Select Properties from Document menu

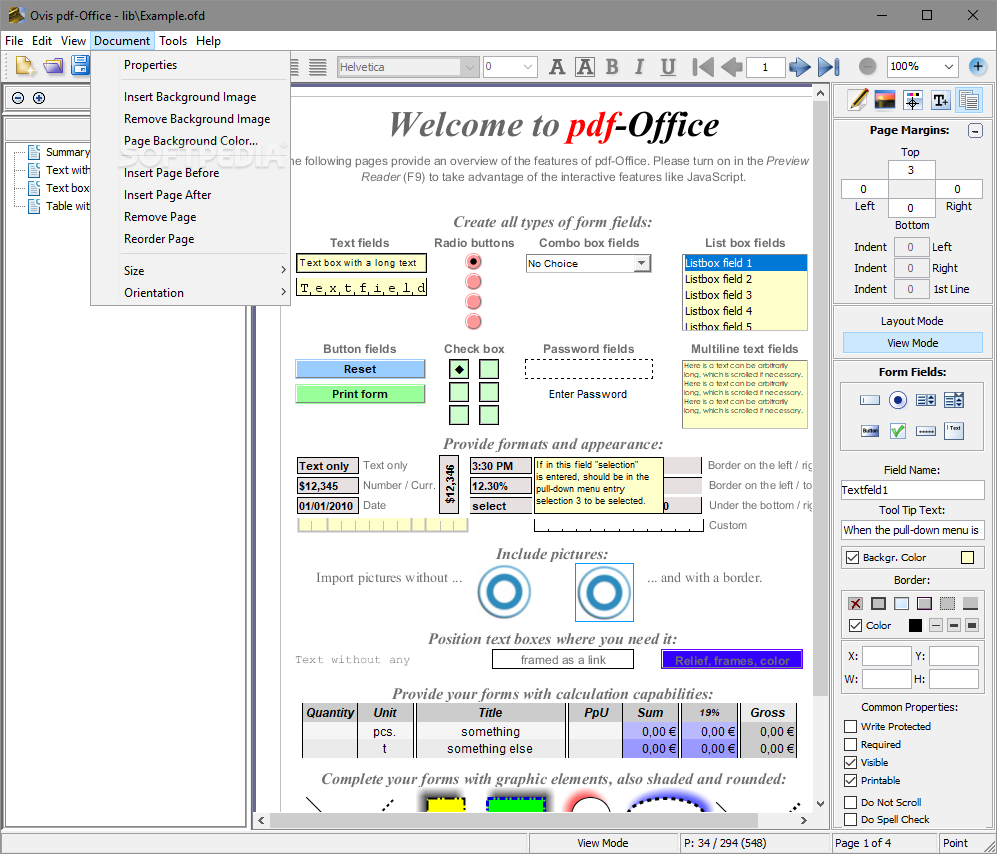click(x=191, y=65)
